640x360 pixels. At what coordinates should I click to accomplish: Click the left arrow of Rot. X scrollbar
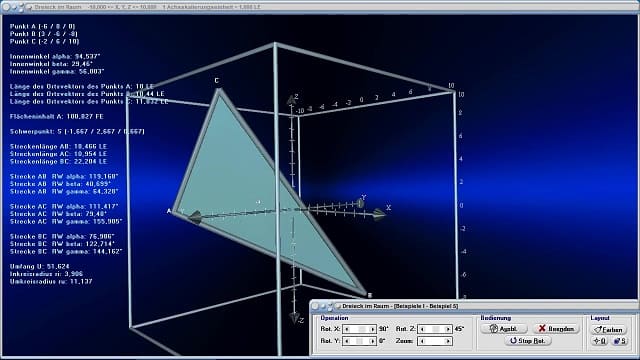point(347,329)
